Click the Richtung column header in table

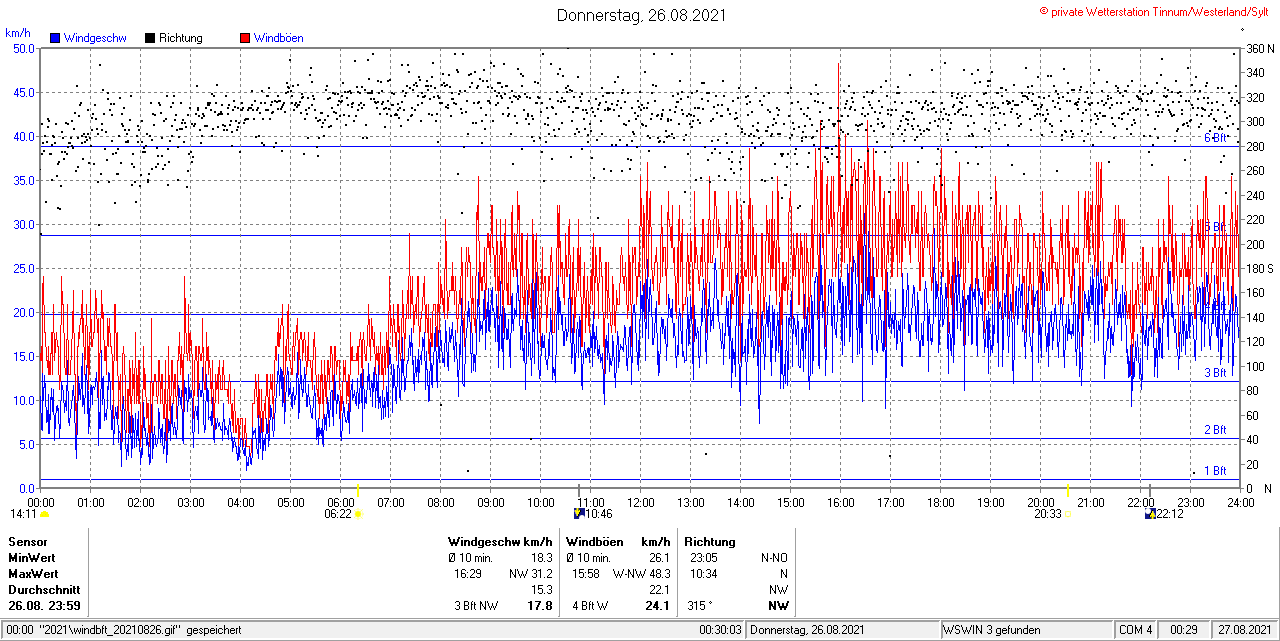coord(710,541)
